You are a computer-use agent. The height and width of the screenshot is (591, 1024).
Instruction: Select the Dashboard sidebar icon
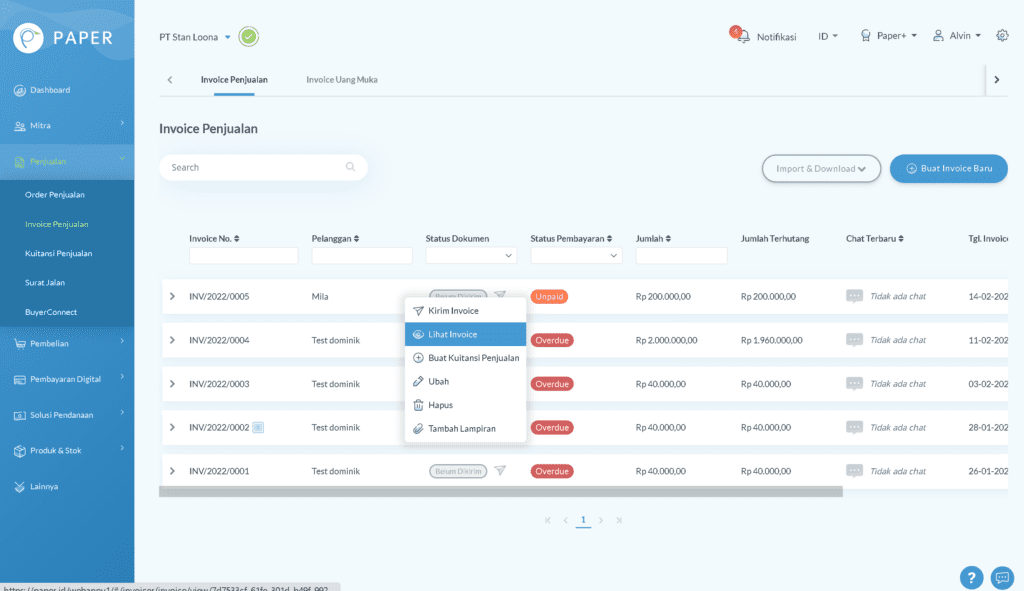tap(22, 90)
